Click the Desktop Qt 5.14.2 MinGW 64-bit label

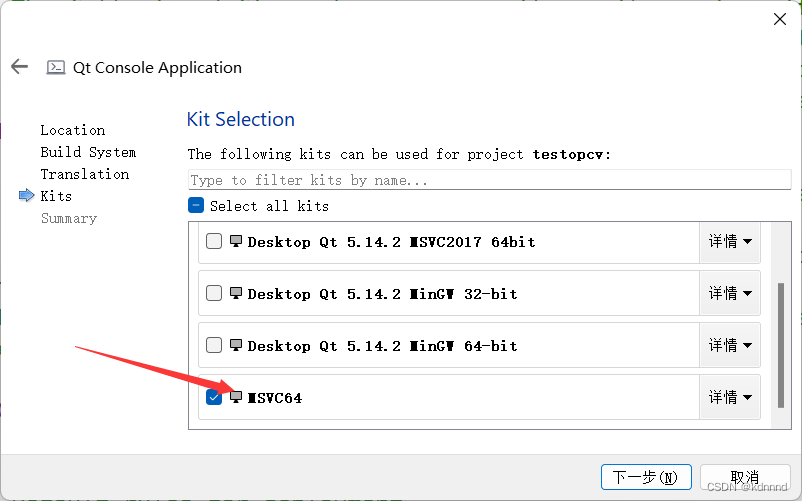[x=382, y=346]
